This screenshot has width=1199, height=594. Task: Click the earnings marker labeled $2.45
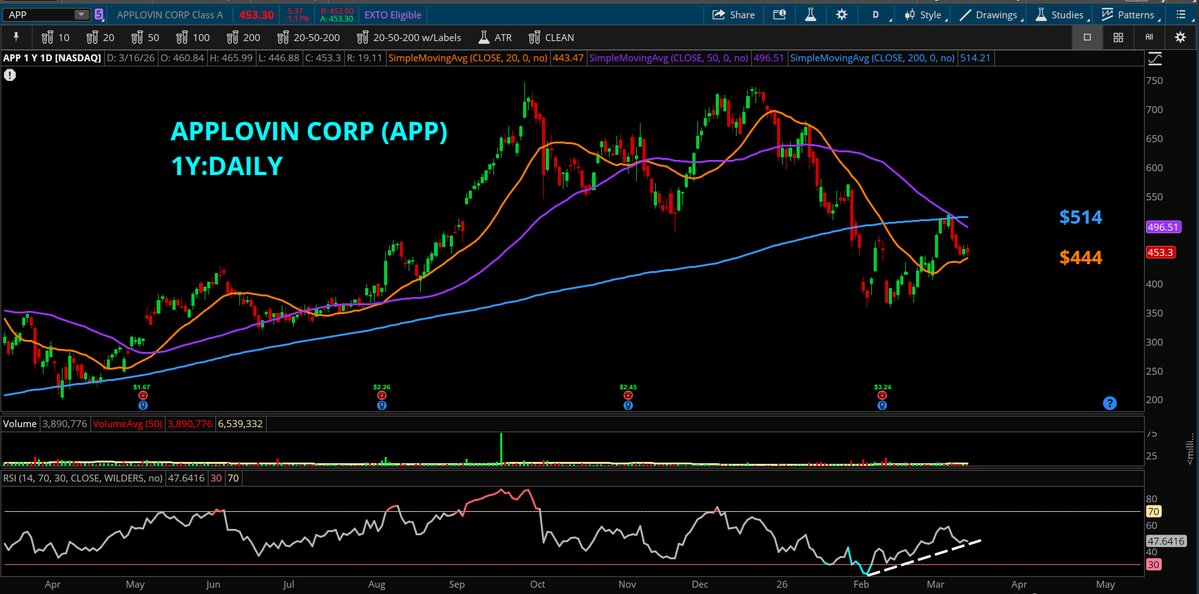click(x=628, y=397)
